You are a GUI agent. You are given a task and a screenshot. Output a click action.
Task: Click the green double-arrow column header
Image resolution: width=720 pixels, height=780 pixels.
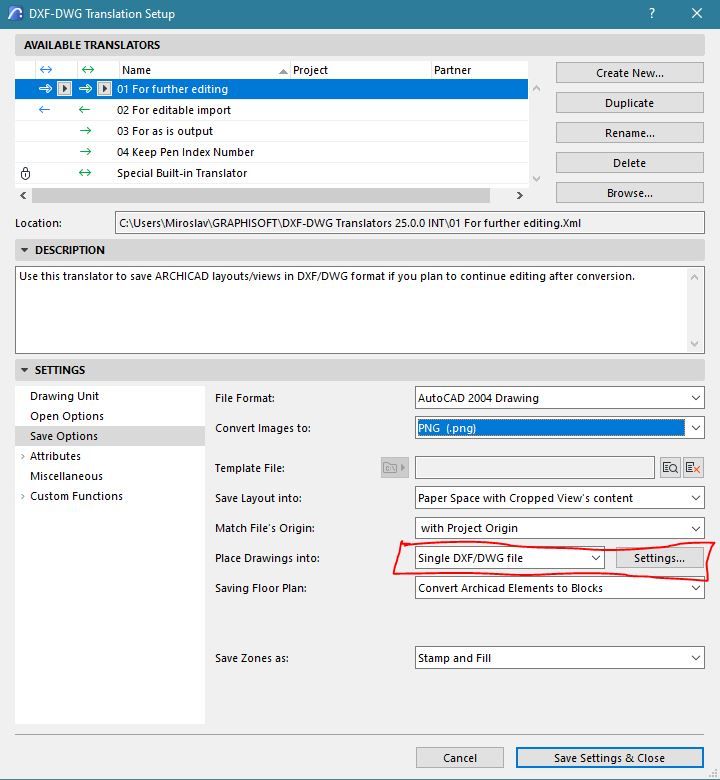[x=88, y=70]
